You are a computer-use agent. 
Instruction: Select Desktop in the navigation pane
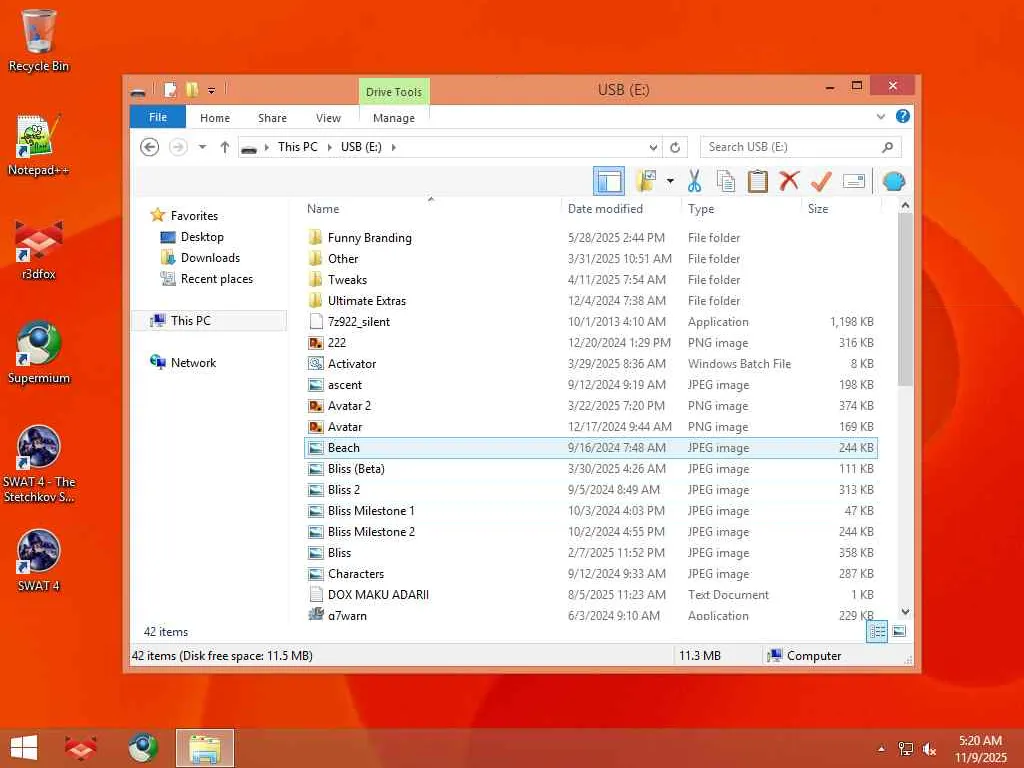point(202,237)
